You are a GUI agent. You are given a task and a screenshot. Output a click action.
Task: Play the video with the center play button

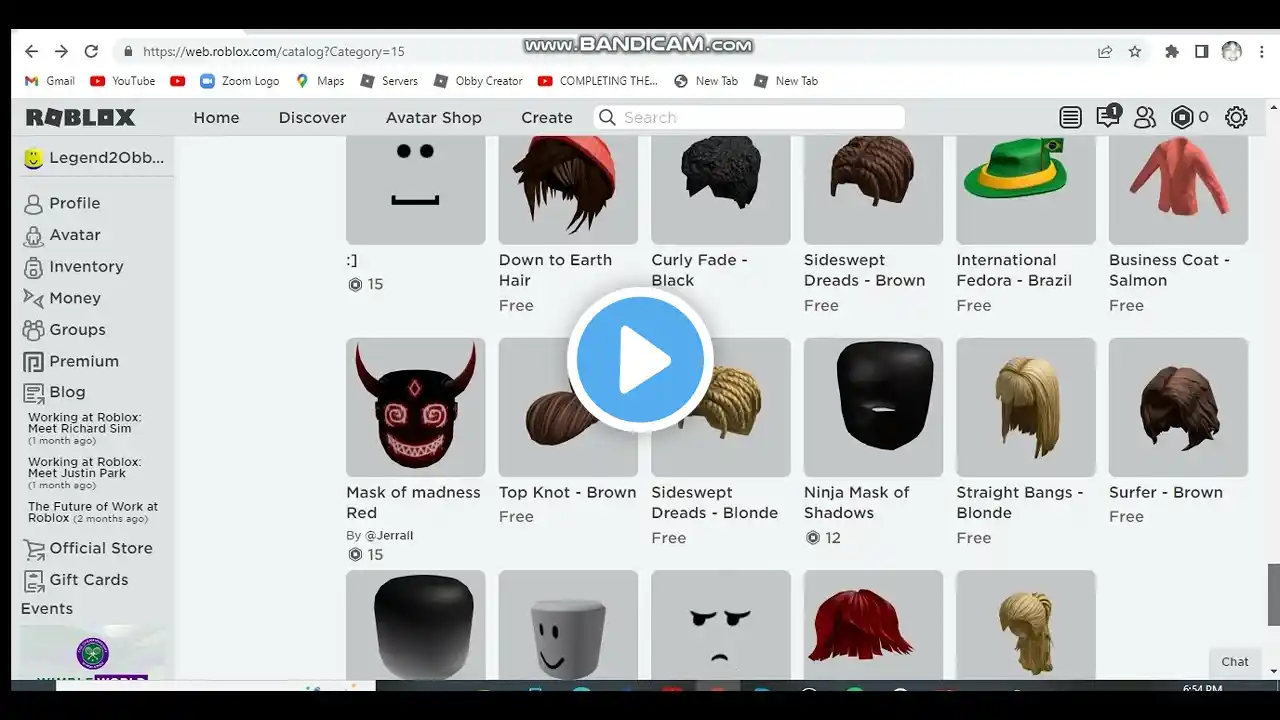point(640,360)
